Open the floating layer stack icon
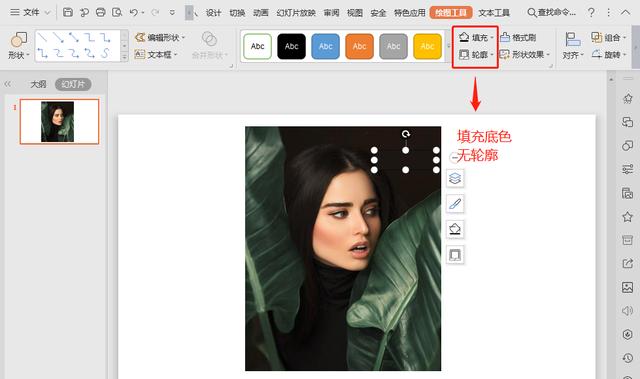The image size is (640, 379). pyautogui.click(x=455, y=178)
